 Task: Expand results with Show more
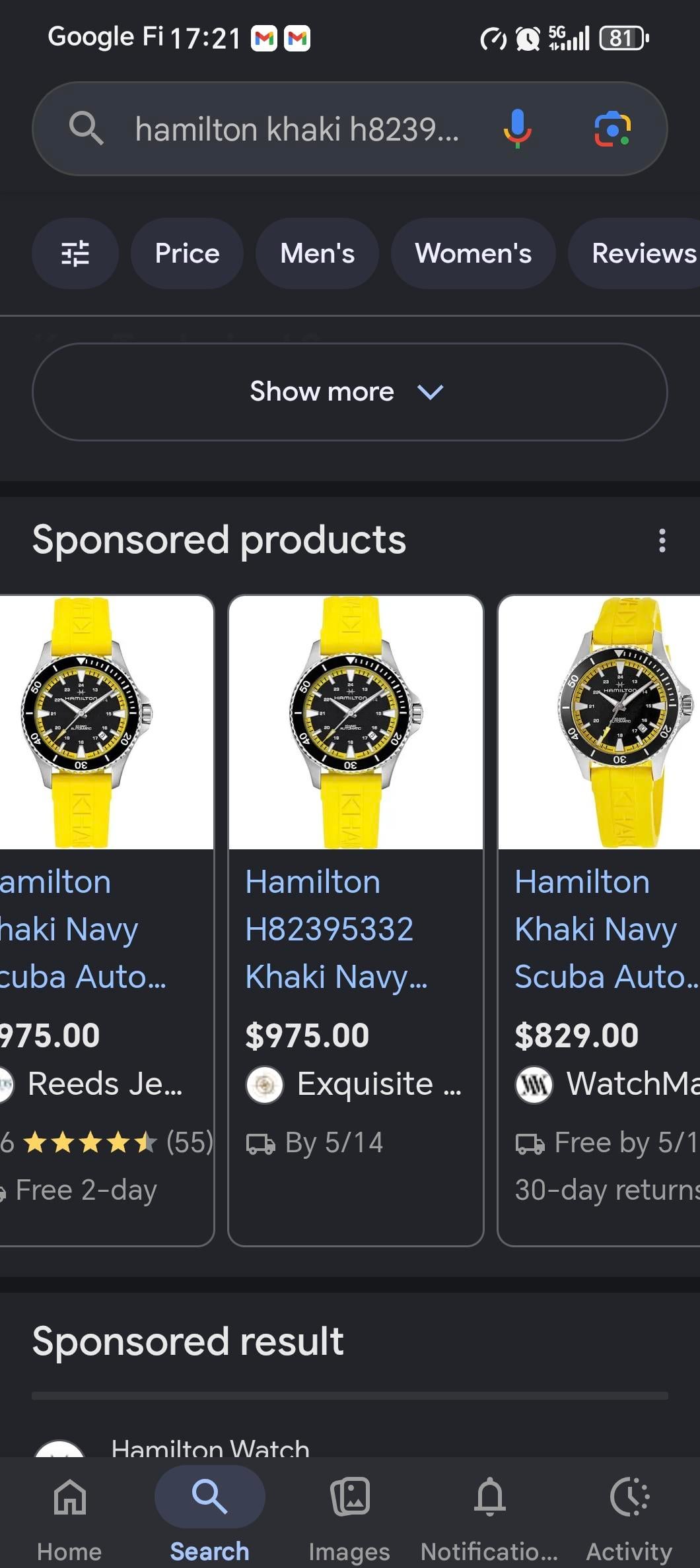pos(349,392)
